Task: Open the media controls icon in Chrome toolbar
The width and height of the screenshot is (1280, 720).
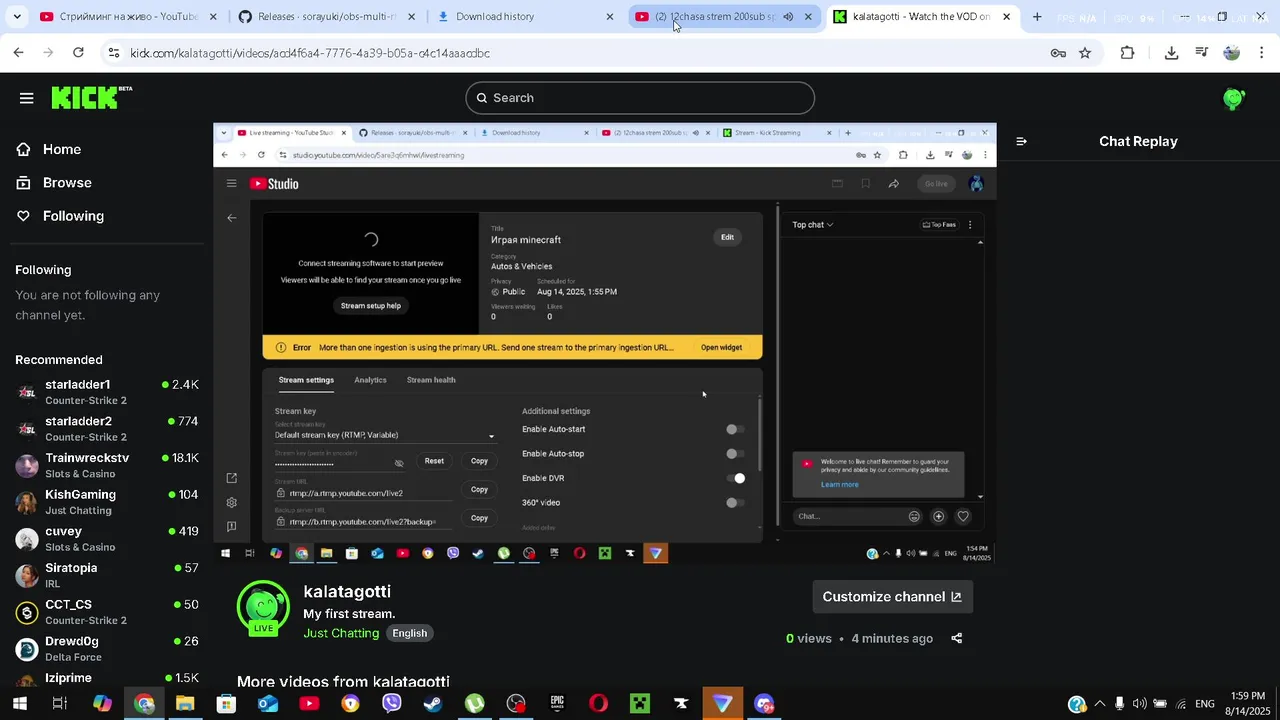Action: (x=1202, y=53)
